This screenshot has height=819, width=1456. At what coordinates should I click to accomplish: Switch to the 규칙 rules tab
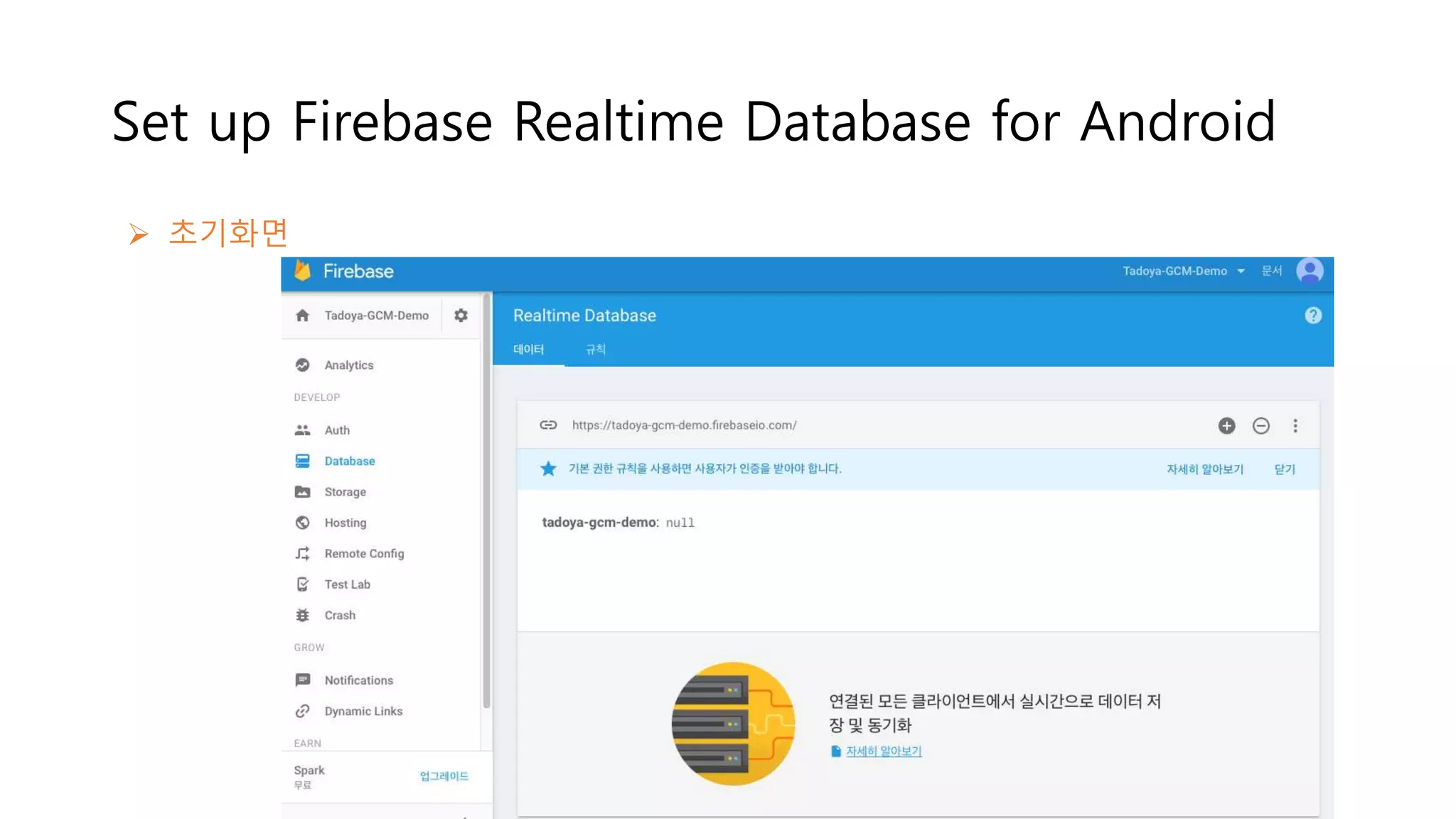595,349
